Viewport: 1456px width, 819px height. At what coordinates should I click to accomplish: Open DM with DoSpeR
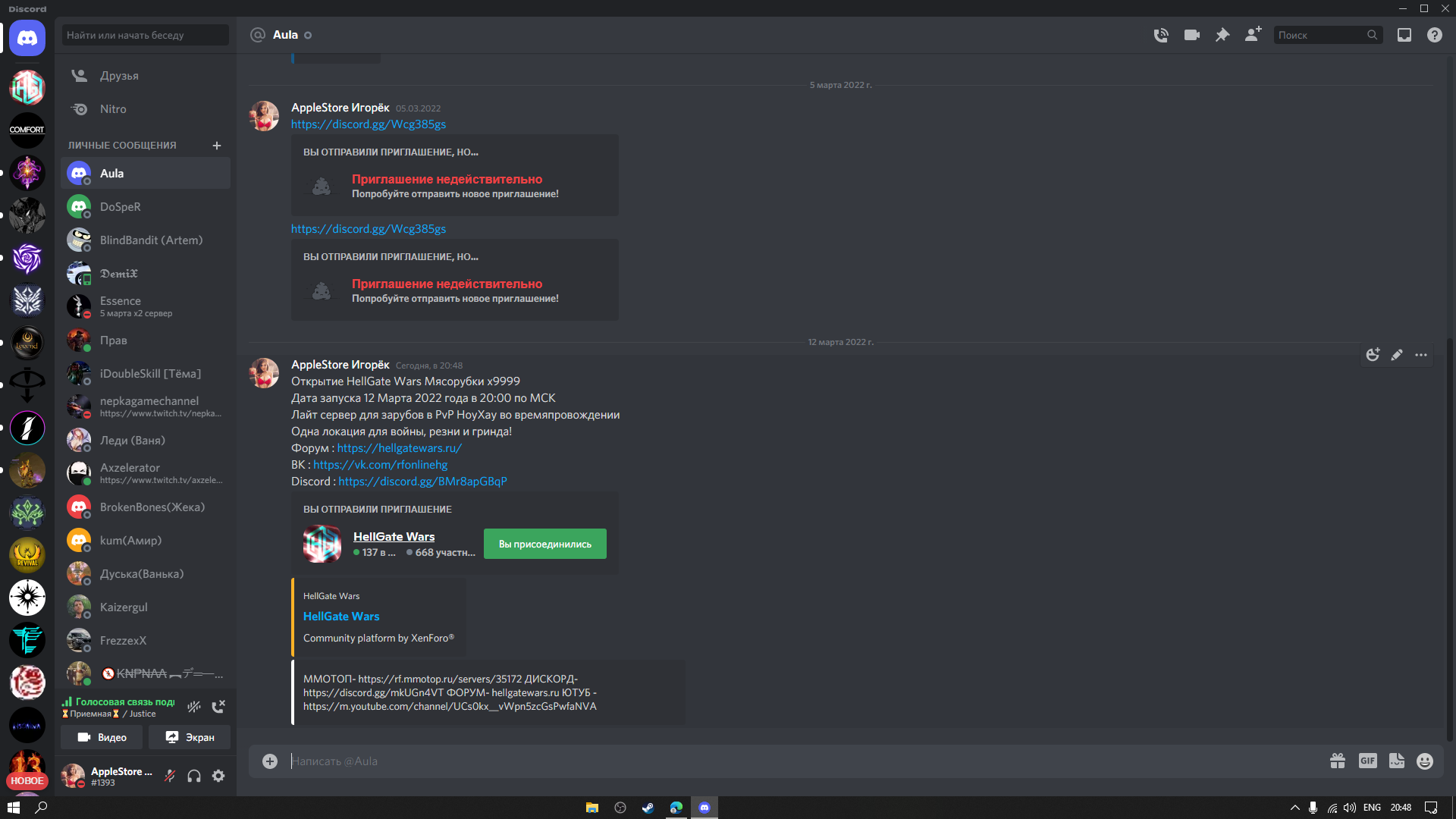click(x=146, y=207)
